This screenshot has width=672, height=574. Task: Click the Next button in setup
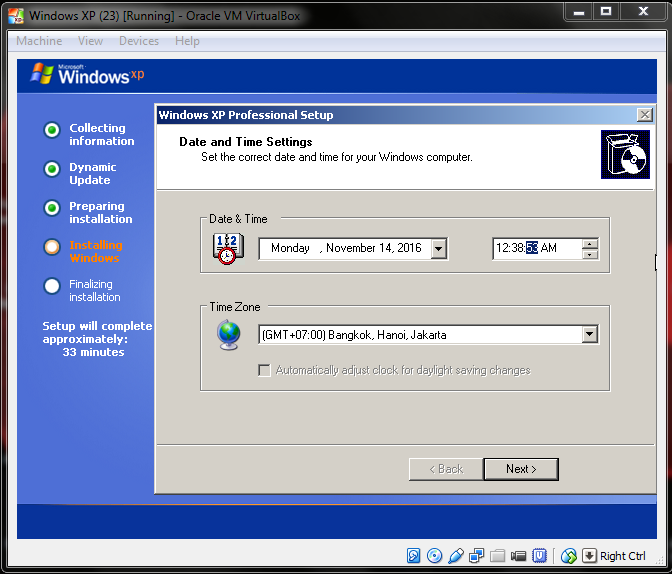pyautogui.click(x=521, y=469)
